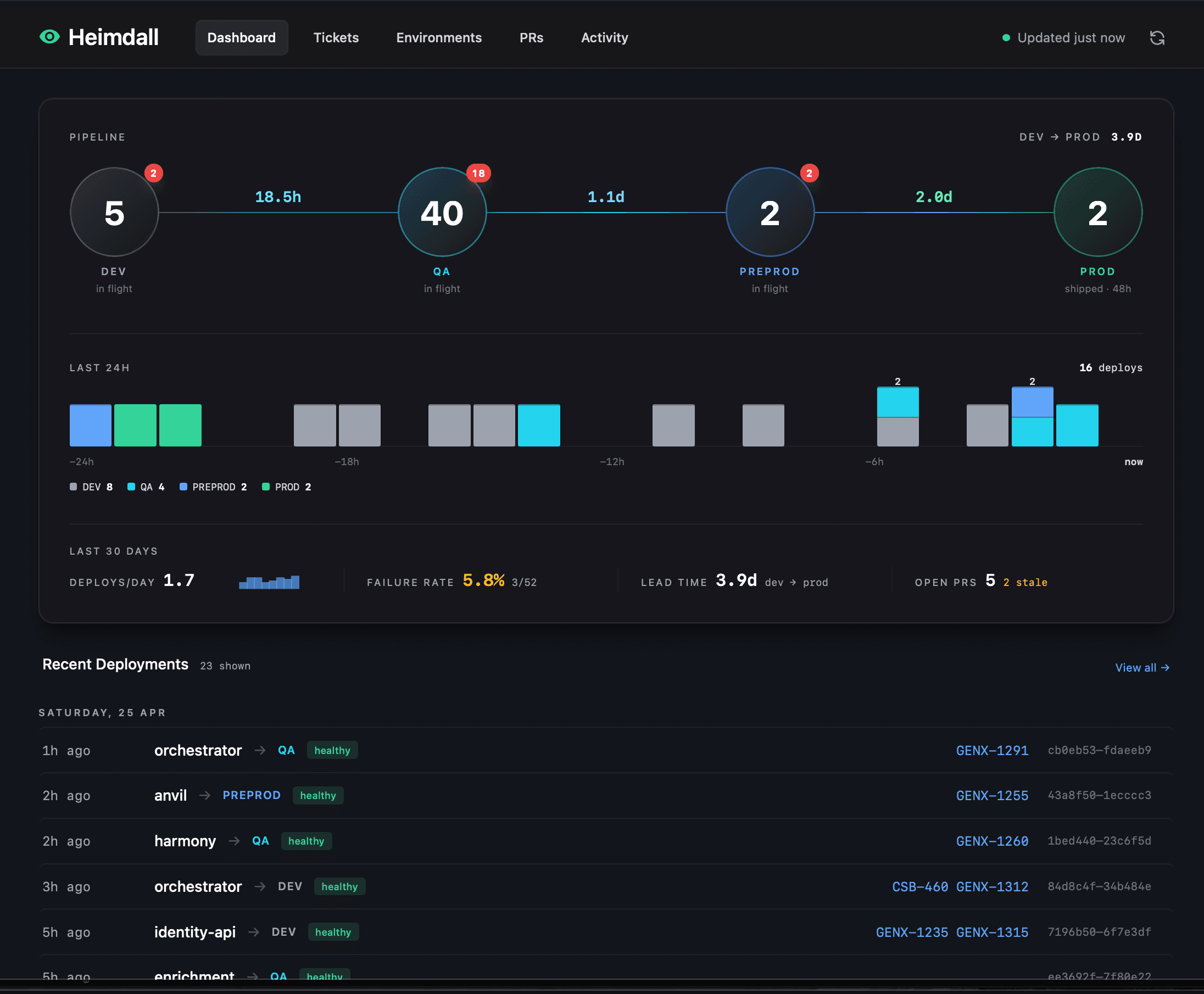
Task: Click the 1.1d transition time label
Action: click(606, 197)
